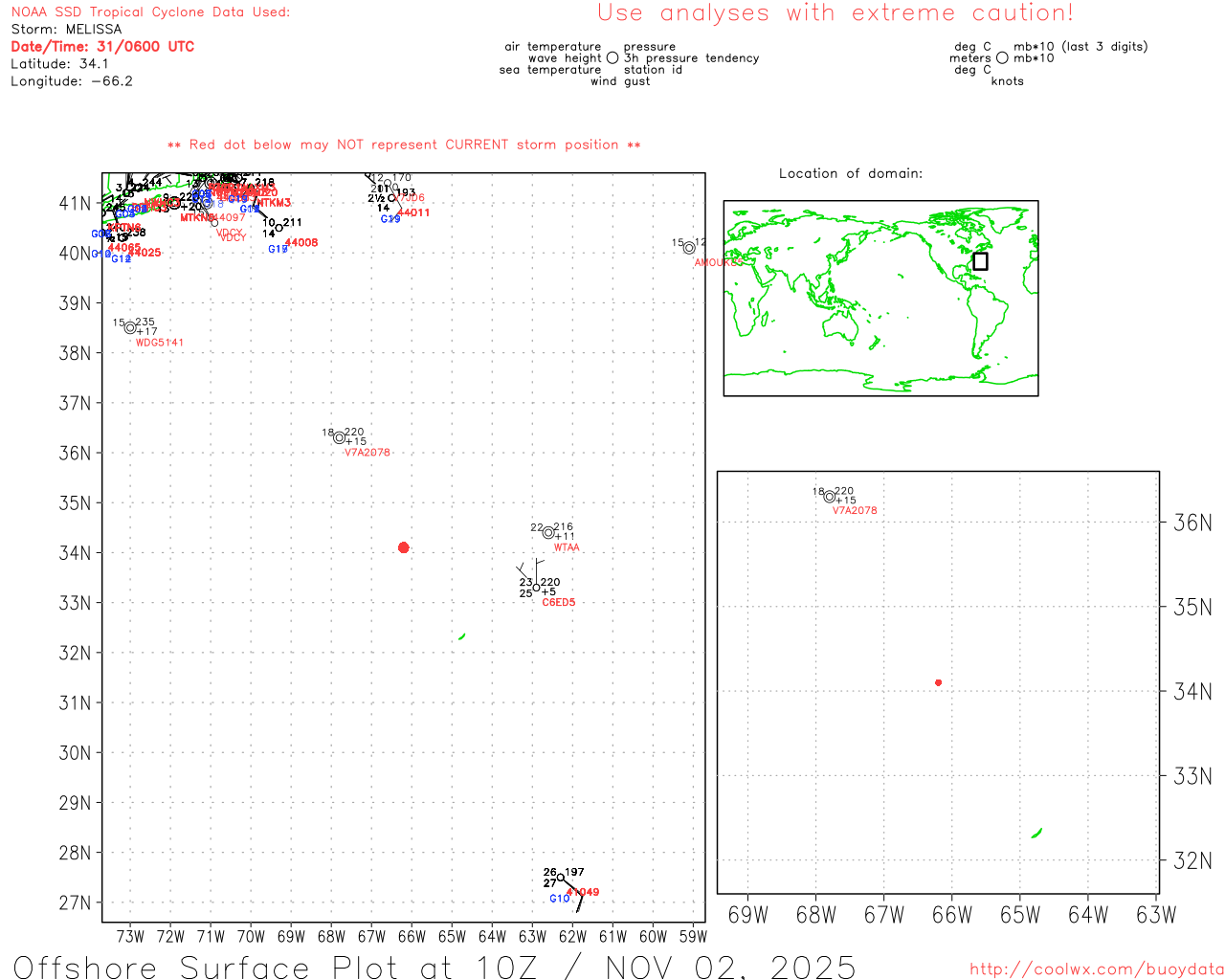Click the Bermuda island outline in inset map
Viewport: 1225px width, 980px height.
(x=1036, y=833)
